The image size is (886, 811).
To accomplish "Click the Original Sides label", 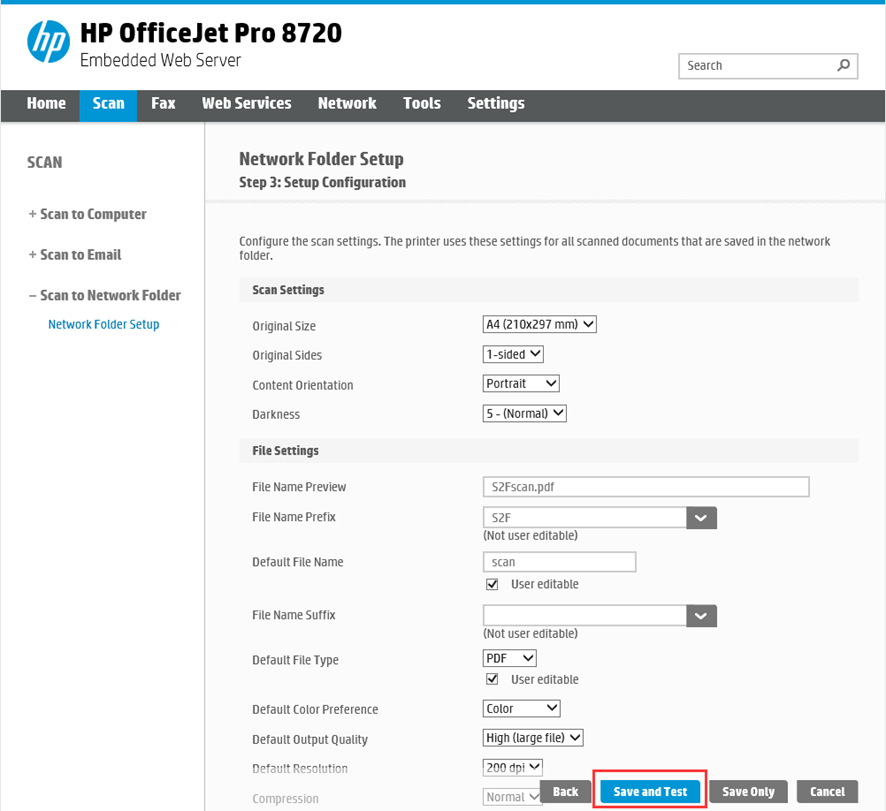I will tap(287, 355).
